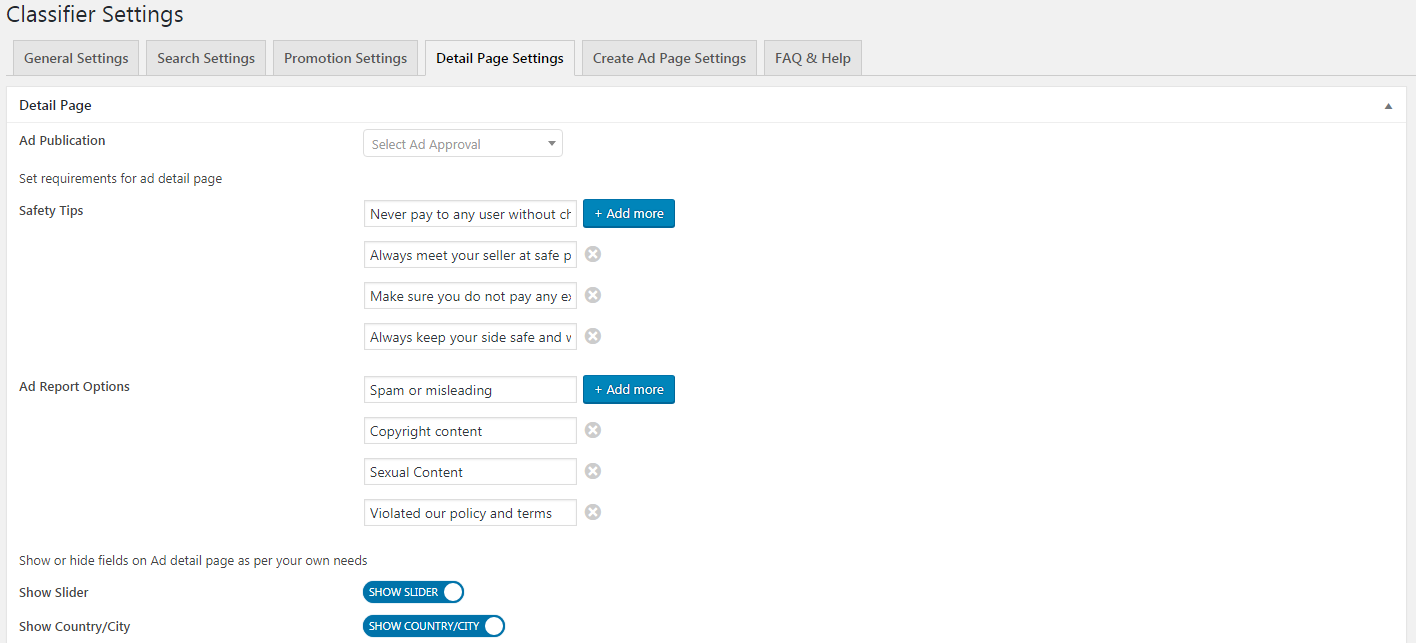
Task: Select the Detail Page Settings tab
Action: 500,58
